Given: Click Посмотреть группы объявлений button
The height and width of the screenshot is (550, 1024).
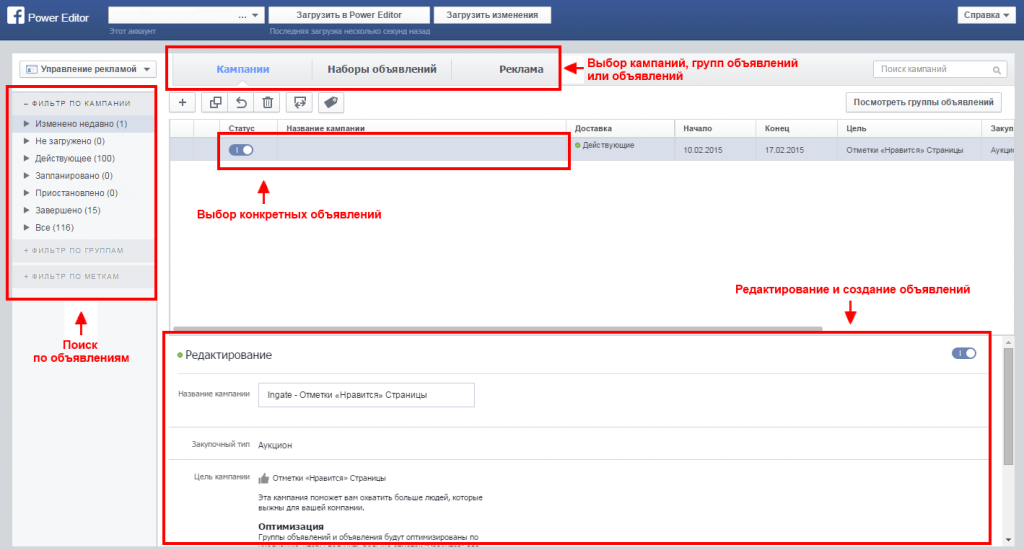Looking at the screenshot, I should tap(923, 102).
